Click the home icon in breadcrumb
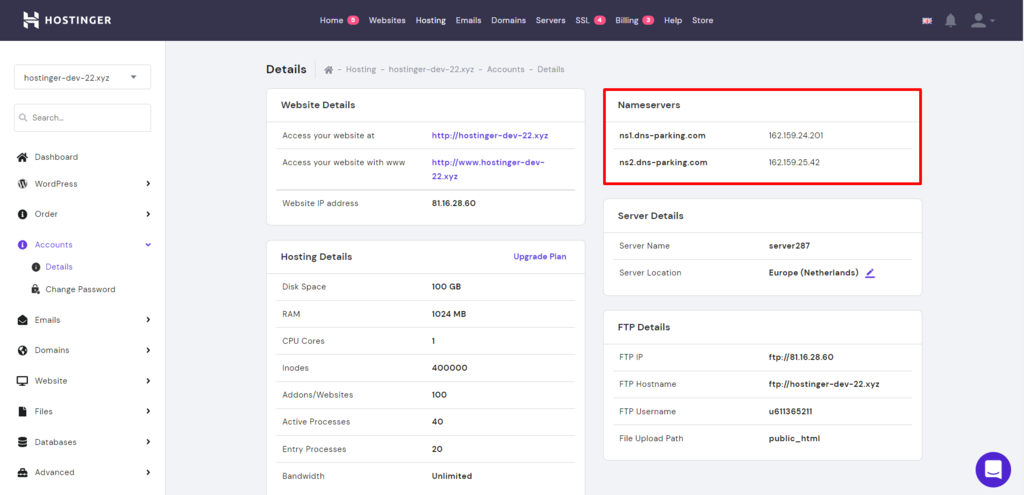The height and width of the screenshot is (495, 1024). tap(329, 69)
